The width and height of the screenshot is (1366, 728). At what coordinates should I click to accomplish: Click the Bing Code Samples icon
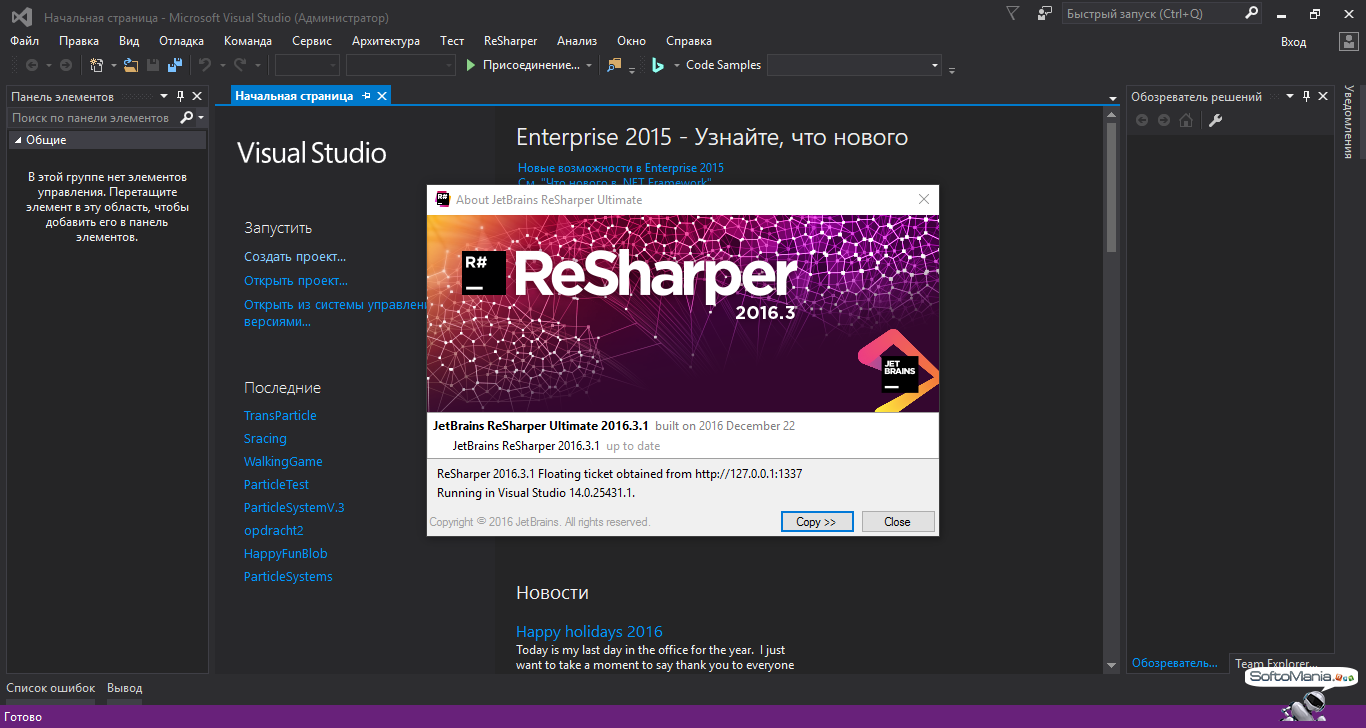pos(659,65)
